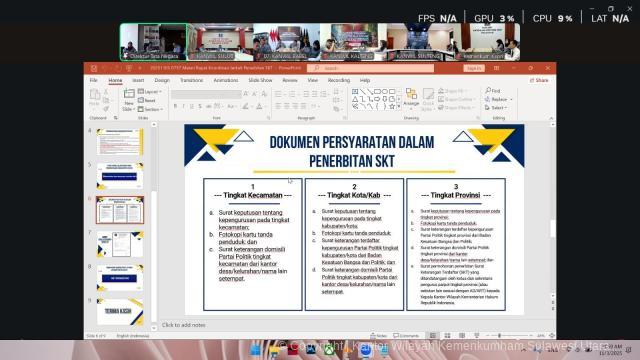The width and height of the screenshot is (640, 360).
Task: Click the PowerPoint Search box
Action: coord(371,68)
